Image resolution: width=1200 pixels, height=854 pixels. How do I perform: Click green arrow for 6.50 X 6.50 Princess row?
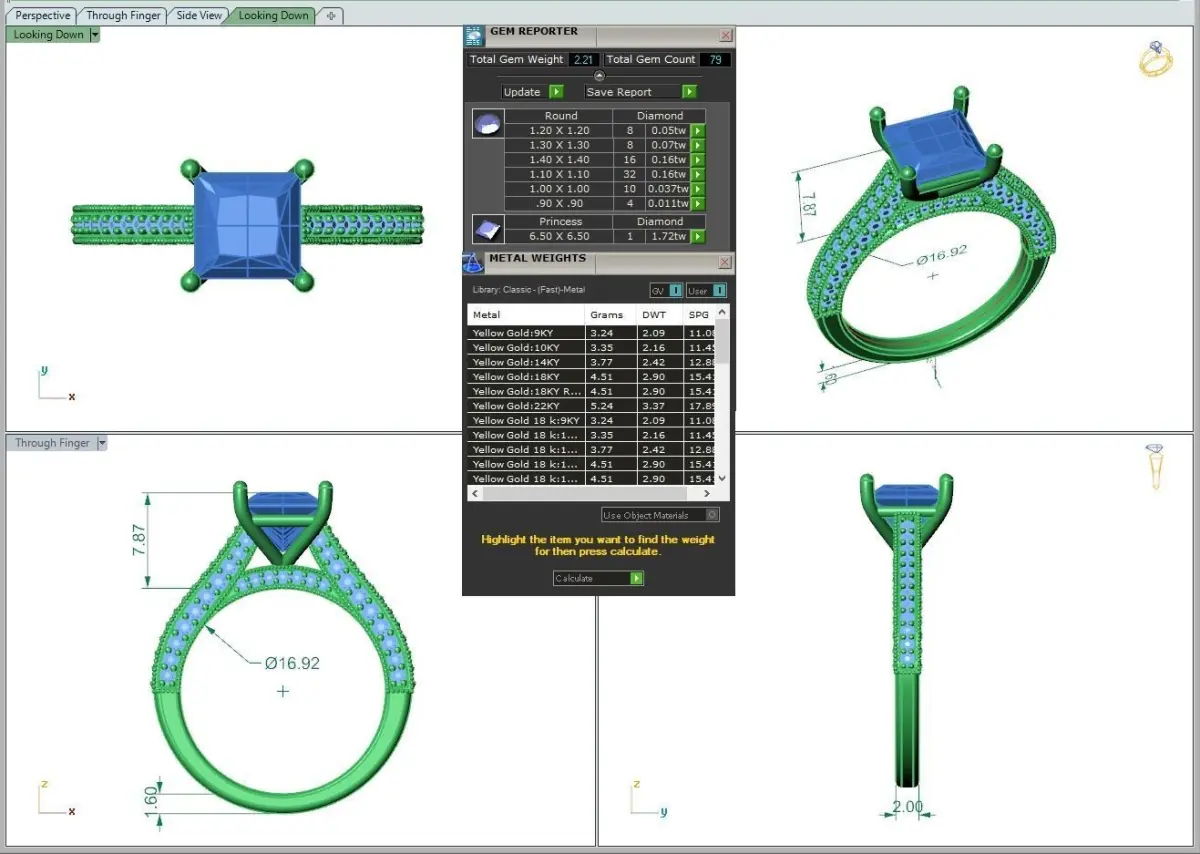698,237
